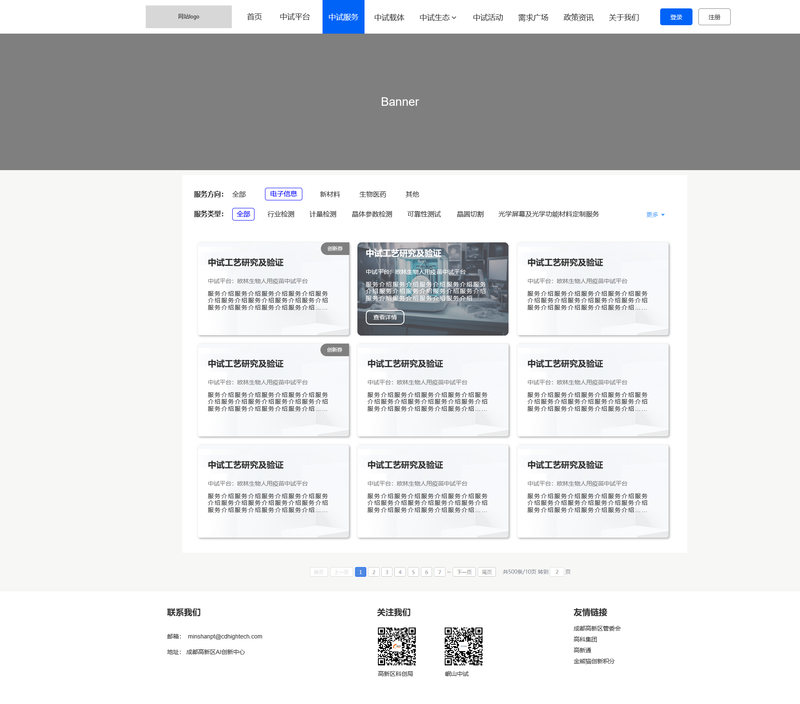Click the 注册 button
This screenshot has width=800, height=704.
pos(714,17)
